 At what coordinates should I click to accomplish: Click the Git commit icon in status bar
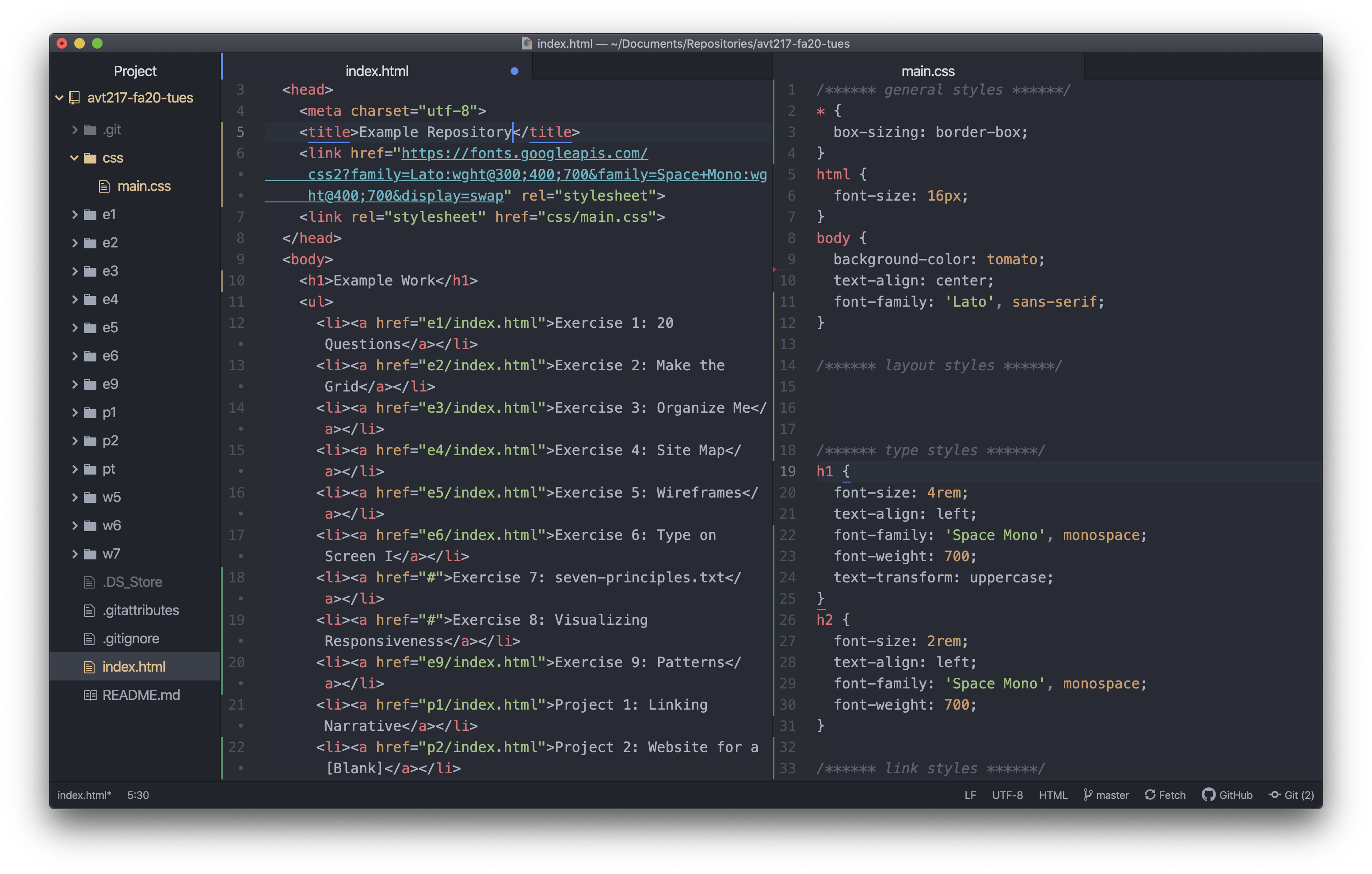pyautogui.click(x=1275, y=795)
